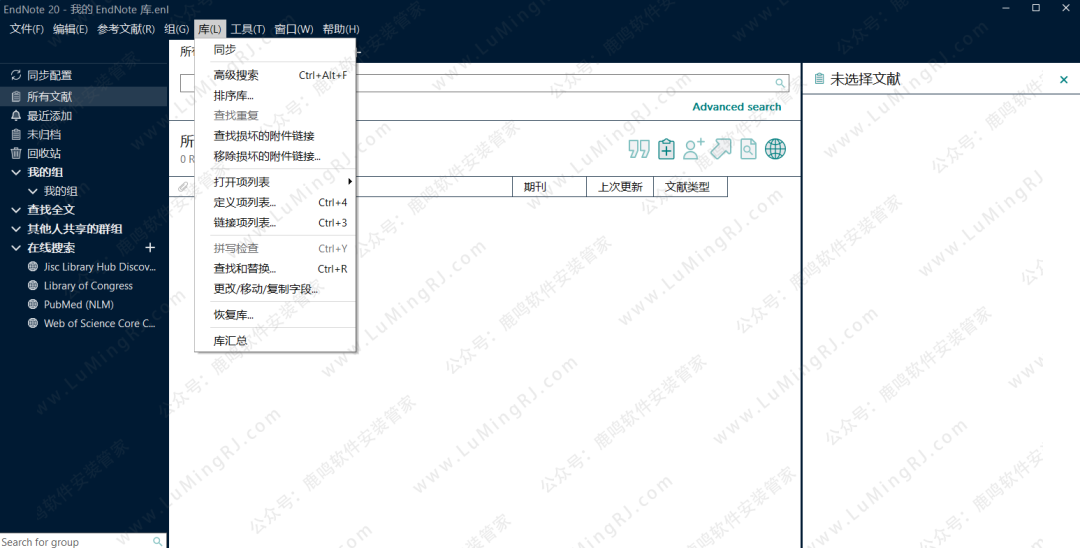1080x548 pixels.
Task: Click the globe online search icon
Action: tap(776, 149)
